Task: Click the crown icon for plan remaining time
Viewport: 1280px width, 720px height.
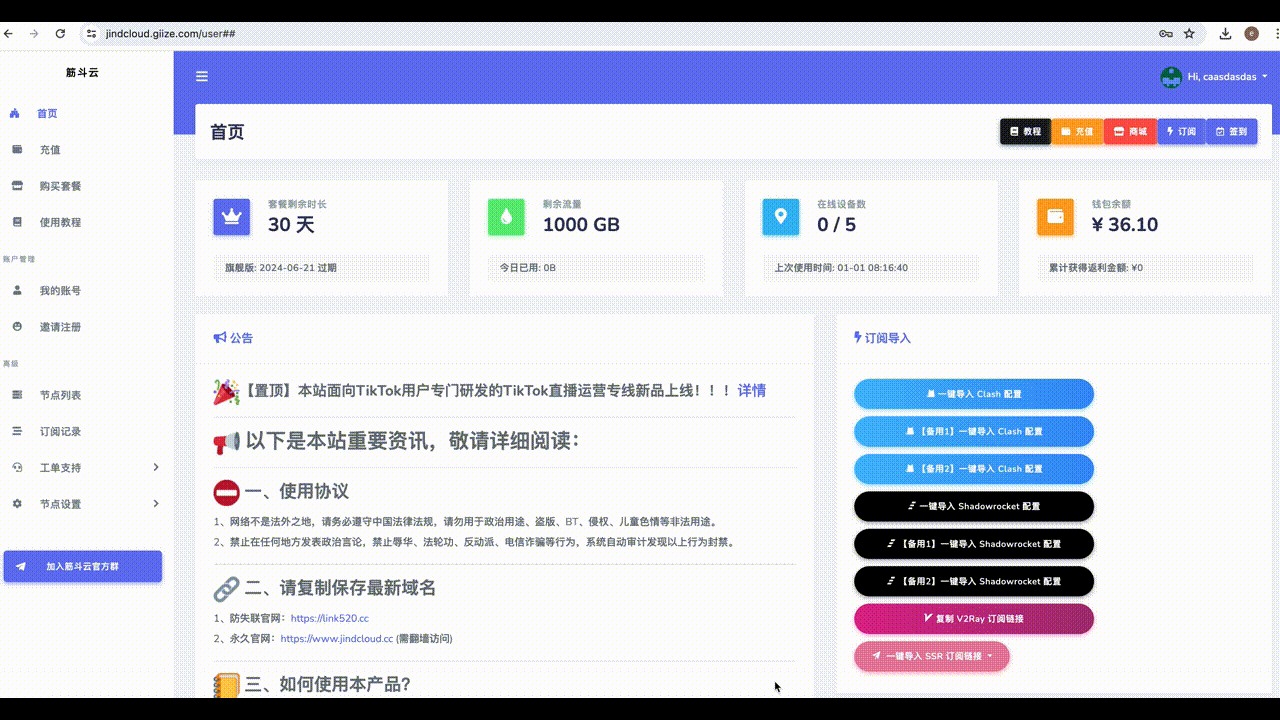Action: (x=232, y=217)
